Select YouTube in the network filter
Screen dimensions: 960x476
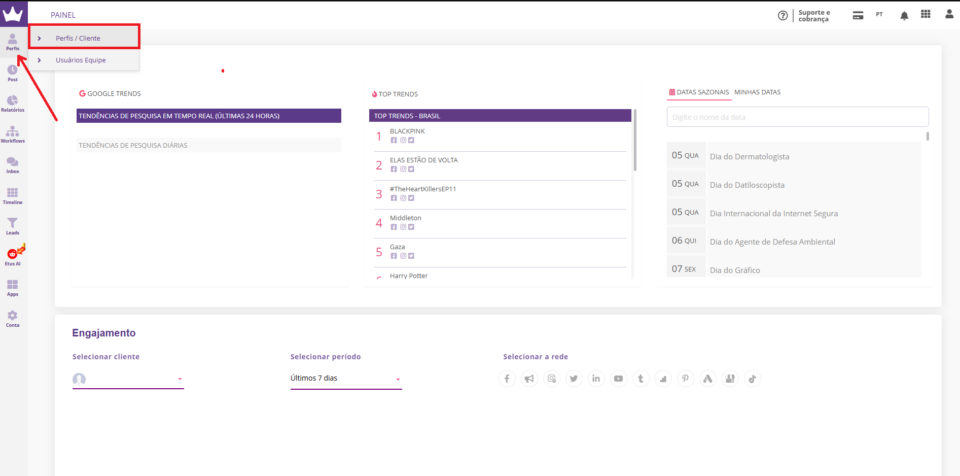tap(618, 379)
